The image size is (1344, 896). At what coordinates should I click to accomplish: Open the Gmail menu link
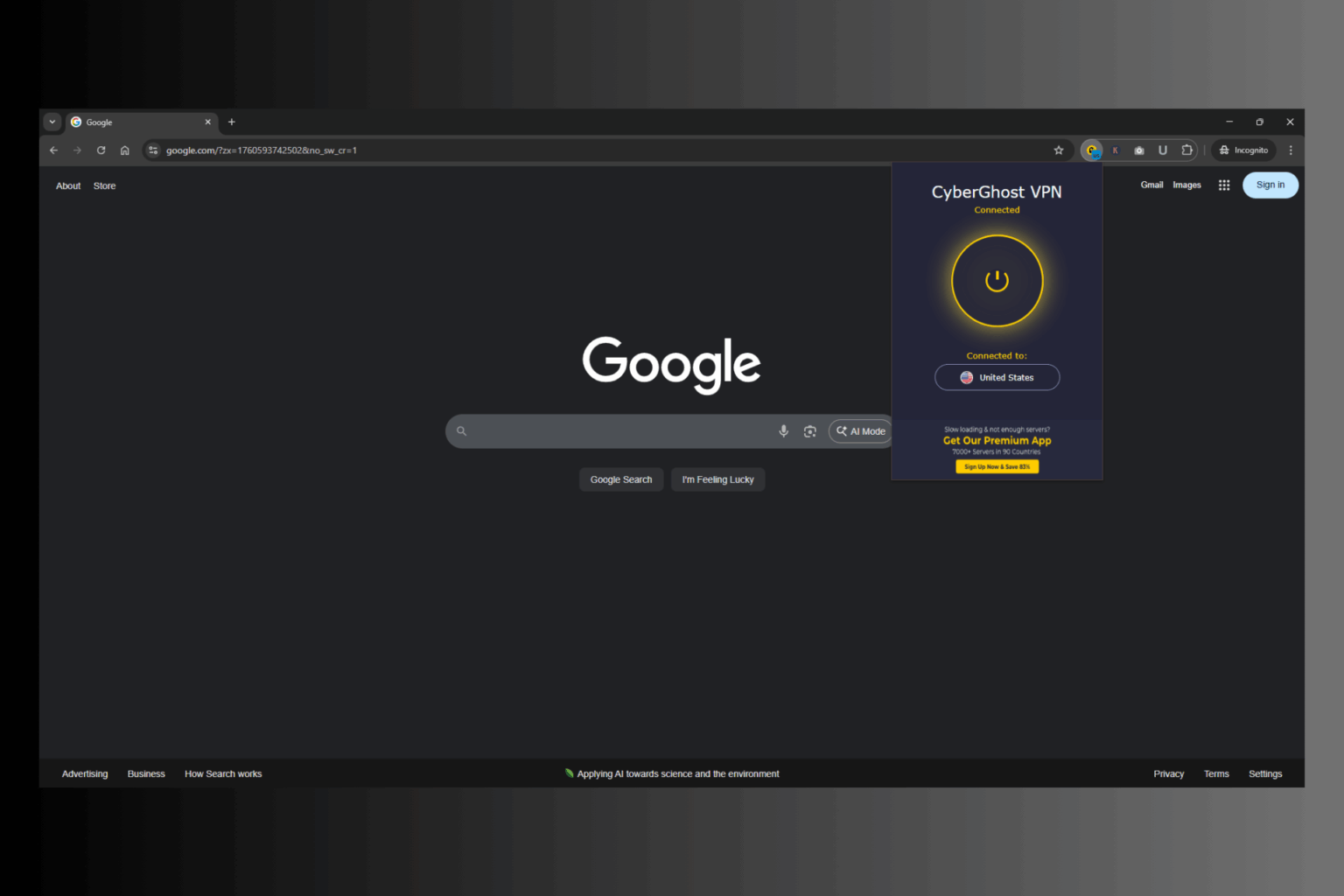click(1151, 185)
